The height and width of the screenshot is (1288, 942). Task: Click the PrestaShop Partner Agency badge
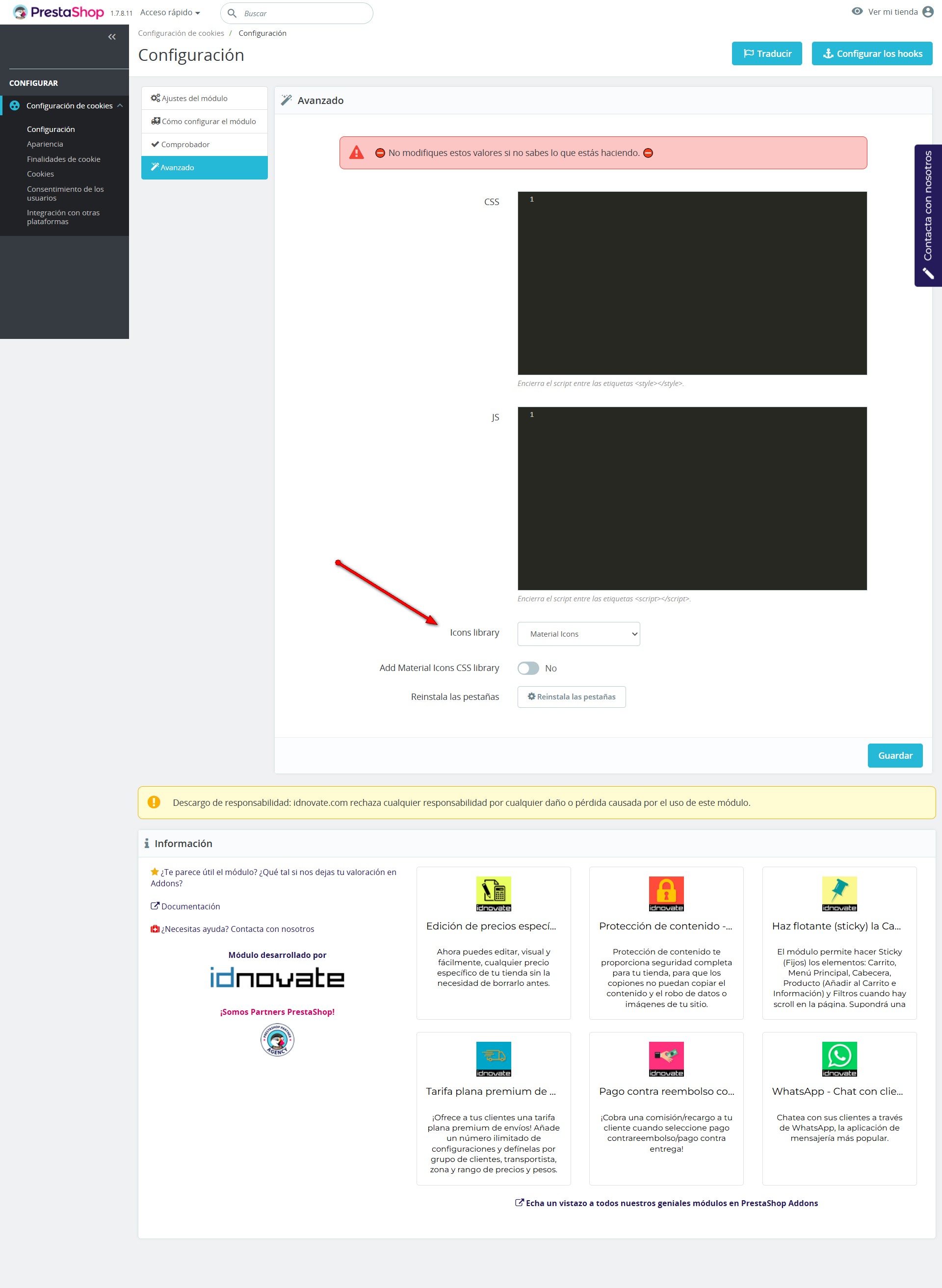tap(277, 1039)
